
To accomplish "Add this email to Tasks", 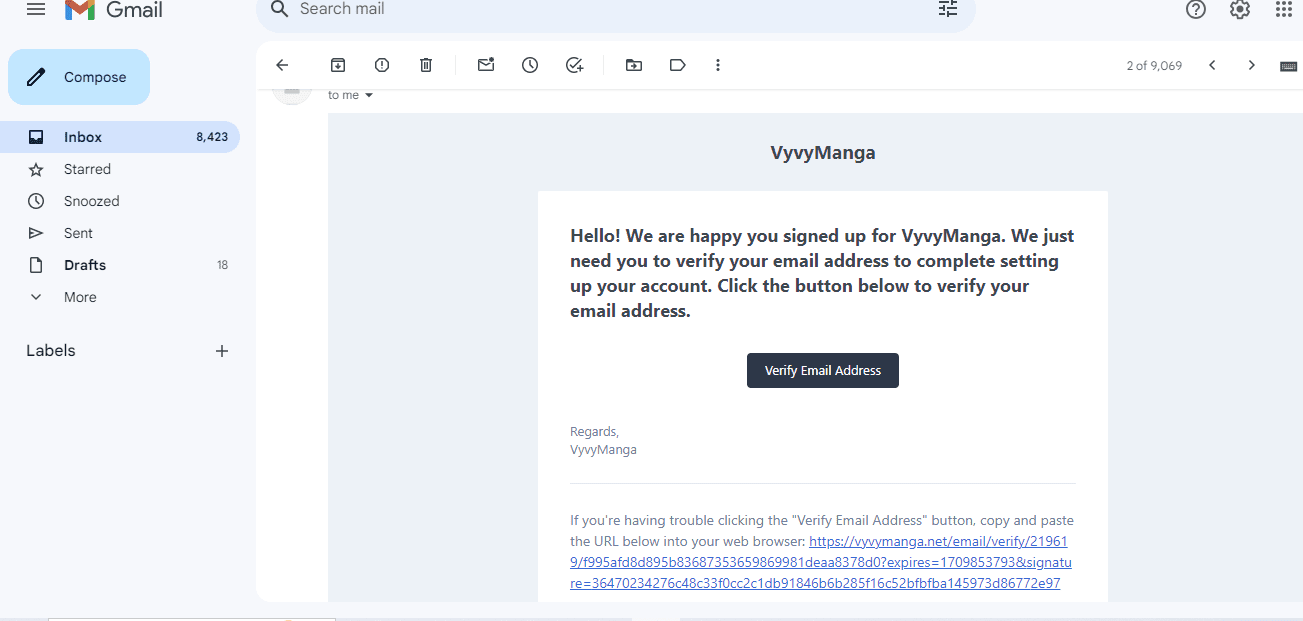I will point(574,65).
